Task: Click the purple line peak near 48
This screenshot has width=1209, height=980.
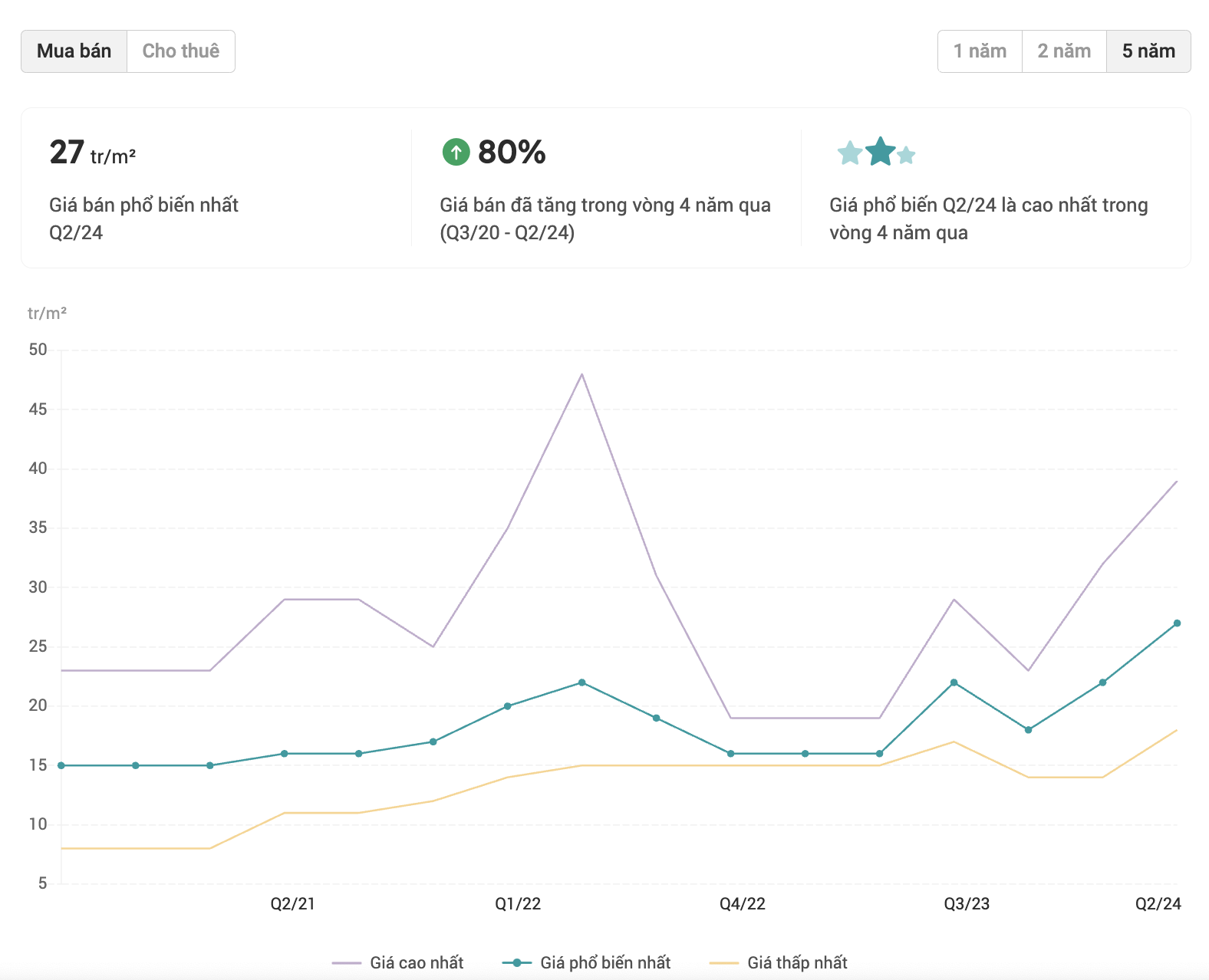Action: tap(581, 374)
